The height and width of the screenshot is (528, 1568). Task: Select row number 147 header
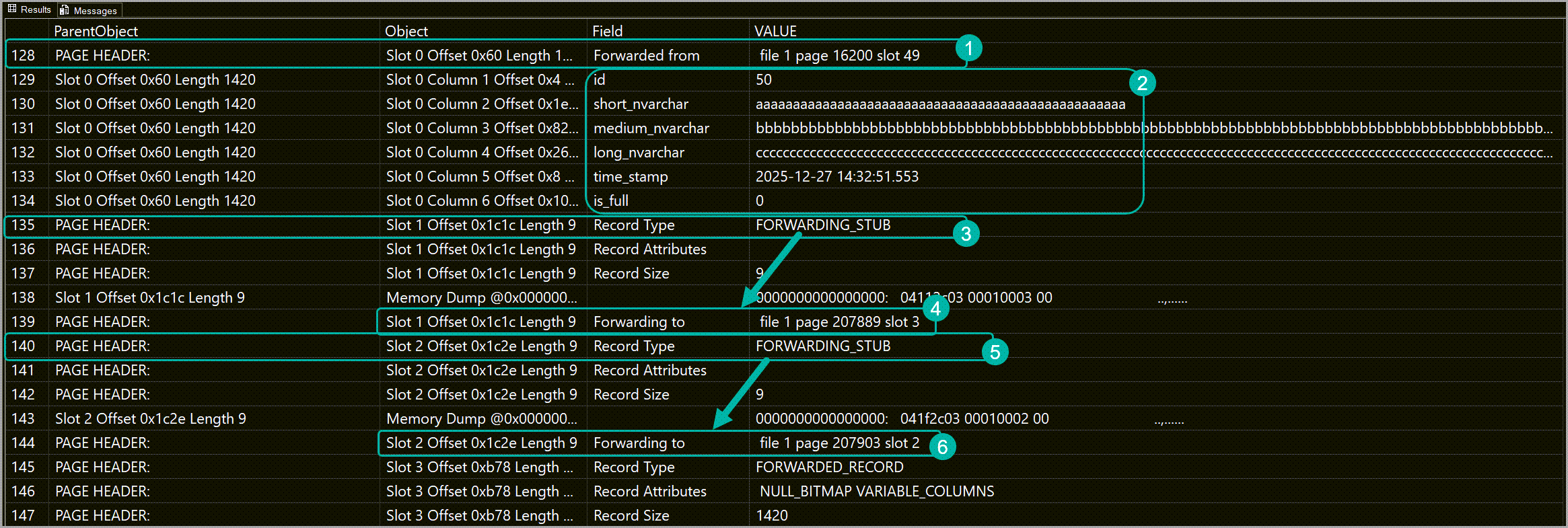24,515
